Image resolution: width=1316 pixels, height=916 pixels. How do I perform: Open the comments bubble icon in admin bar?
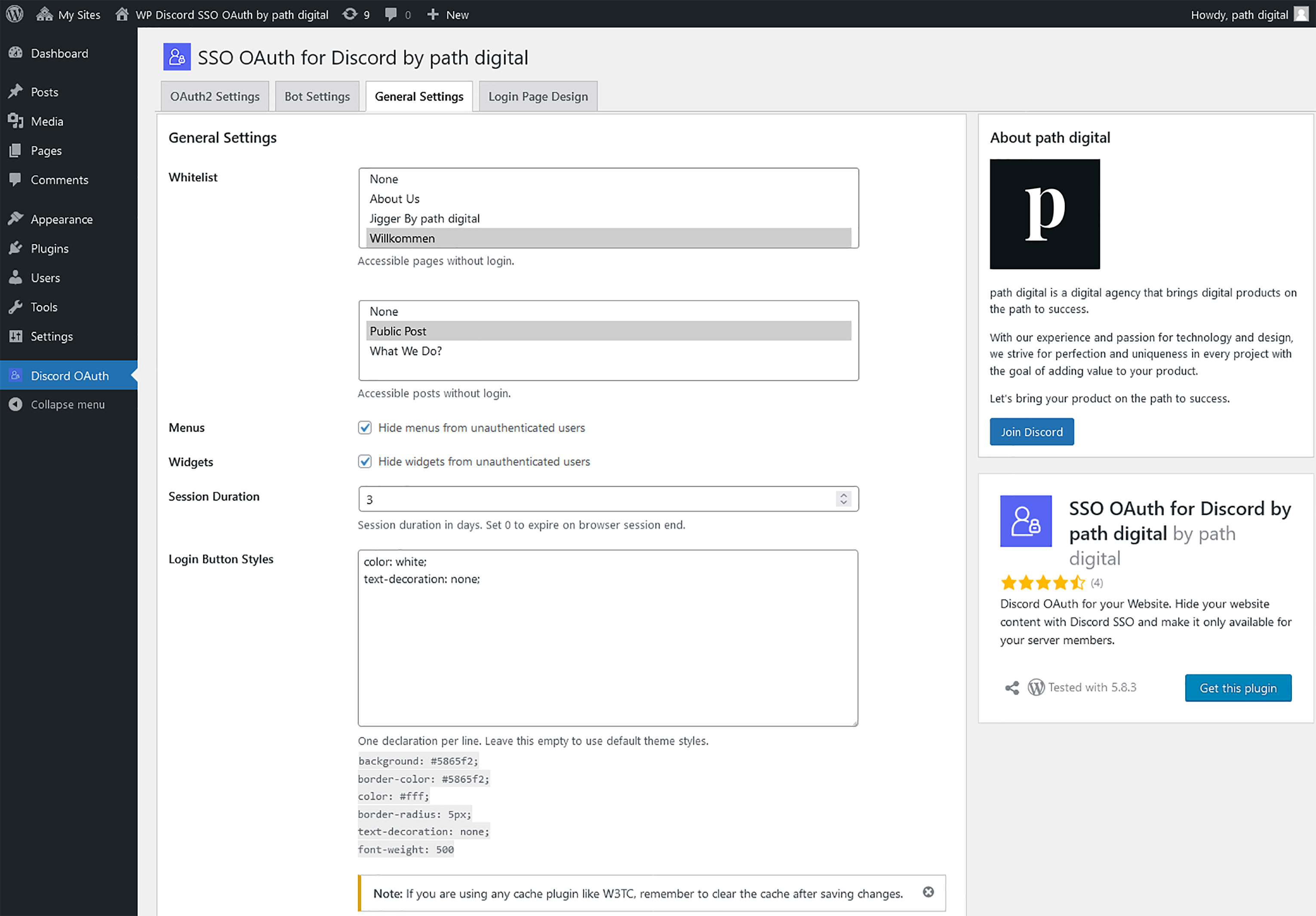(391, 14)
